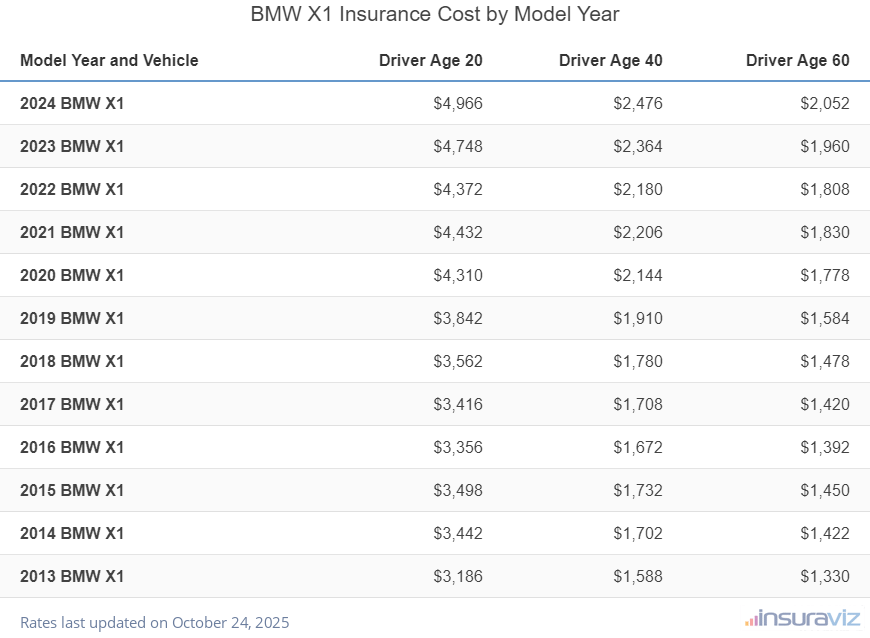Screen dimensions: 870x638
Task: Click the $4,966 age 20 rate
Action: click(x=458, y=103)
